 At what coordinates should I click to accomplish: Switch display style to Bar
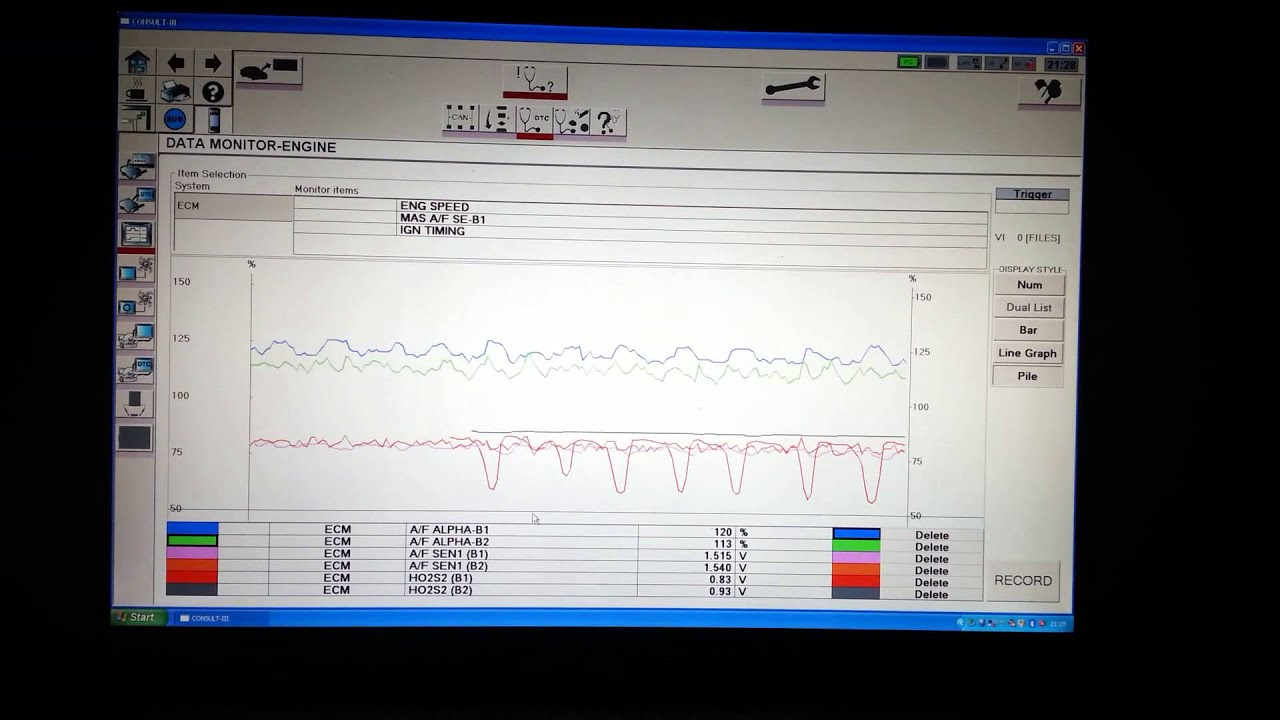coord(1028,330)
